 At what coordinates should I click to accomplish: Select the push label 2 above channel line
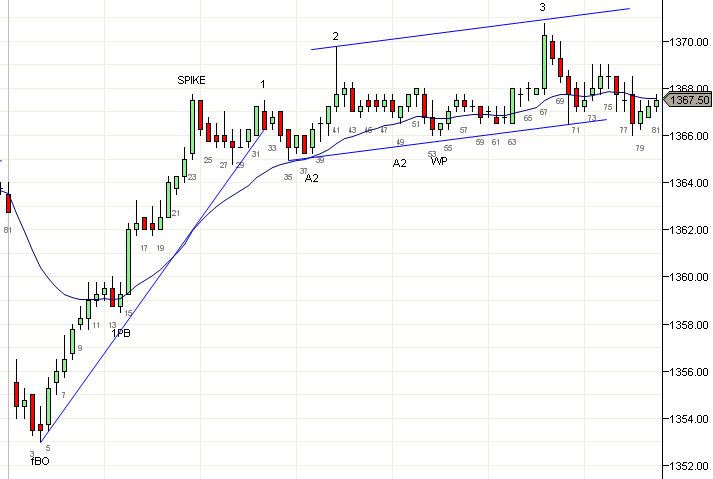336,36
